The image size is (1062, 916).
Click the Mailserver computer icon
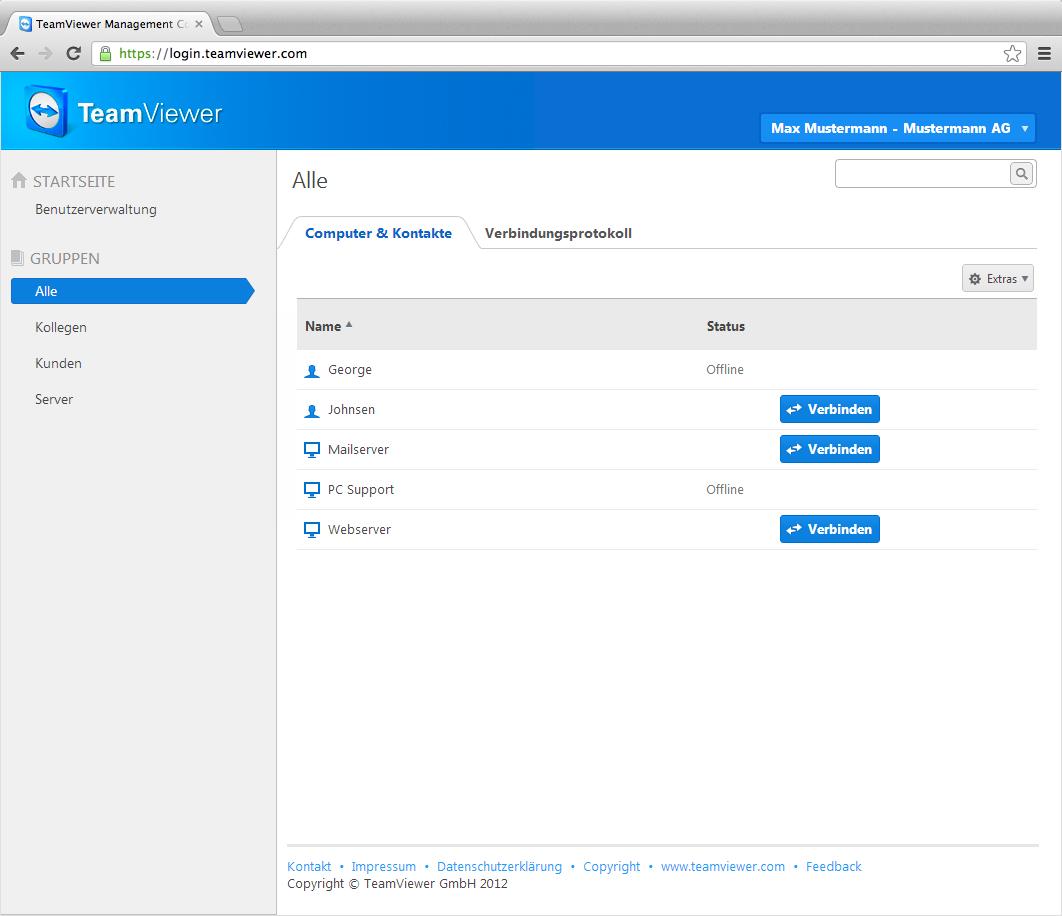pyautogui.click(x=312, y=450)
